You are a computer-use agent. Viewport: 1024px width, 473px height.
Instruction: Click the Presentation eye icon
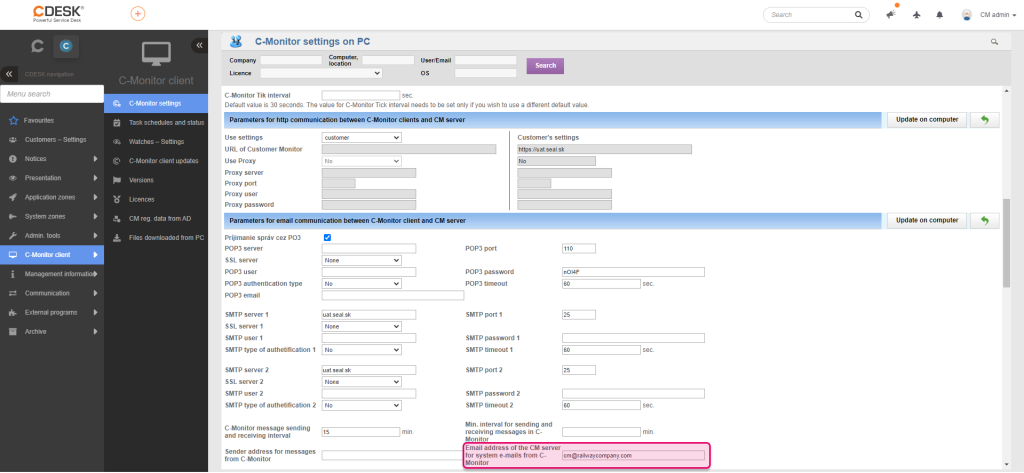point(13,178)
